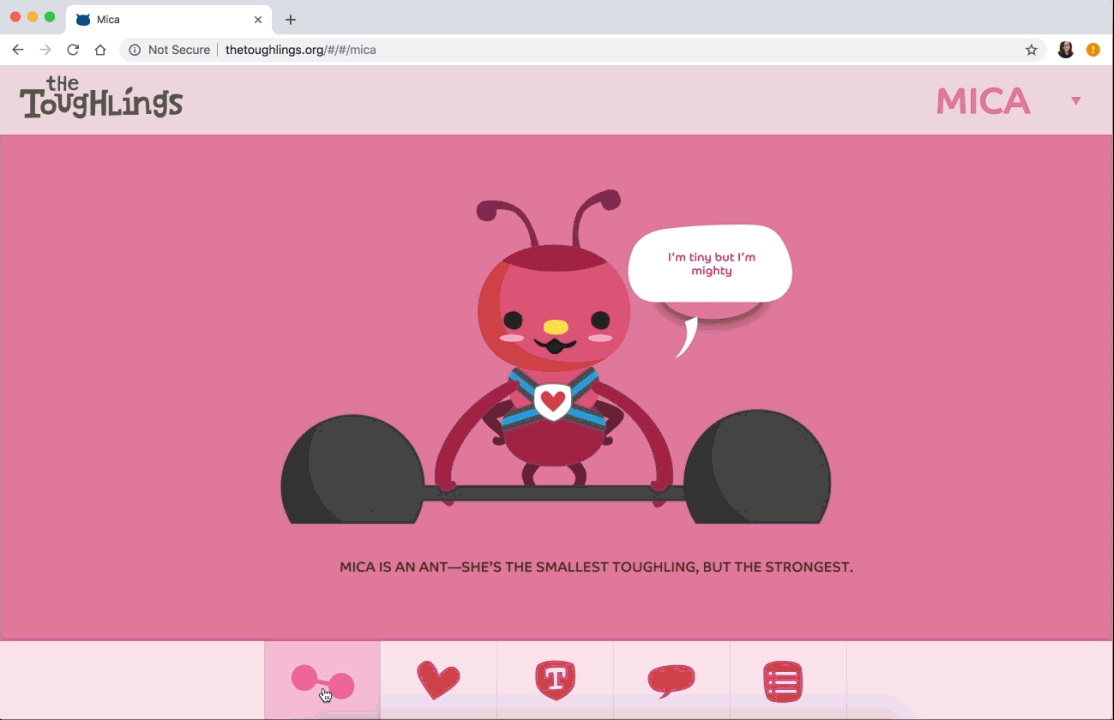The image size is (1114, 720).
Task: Open the speech bubble chat icon
Action: coord(671,681)
